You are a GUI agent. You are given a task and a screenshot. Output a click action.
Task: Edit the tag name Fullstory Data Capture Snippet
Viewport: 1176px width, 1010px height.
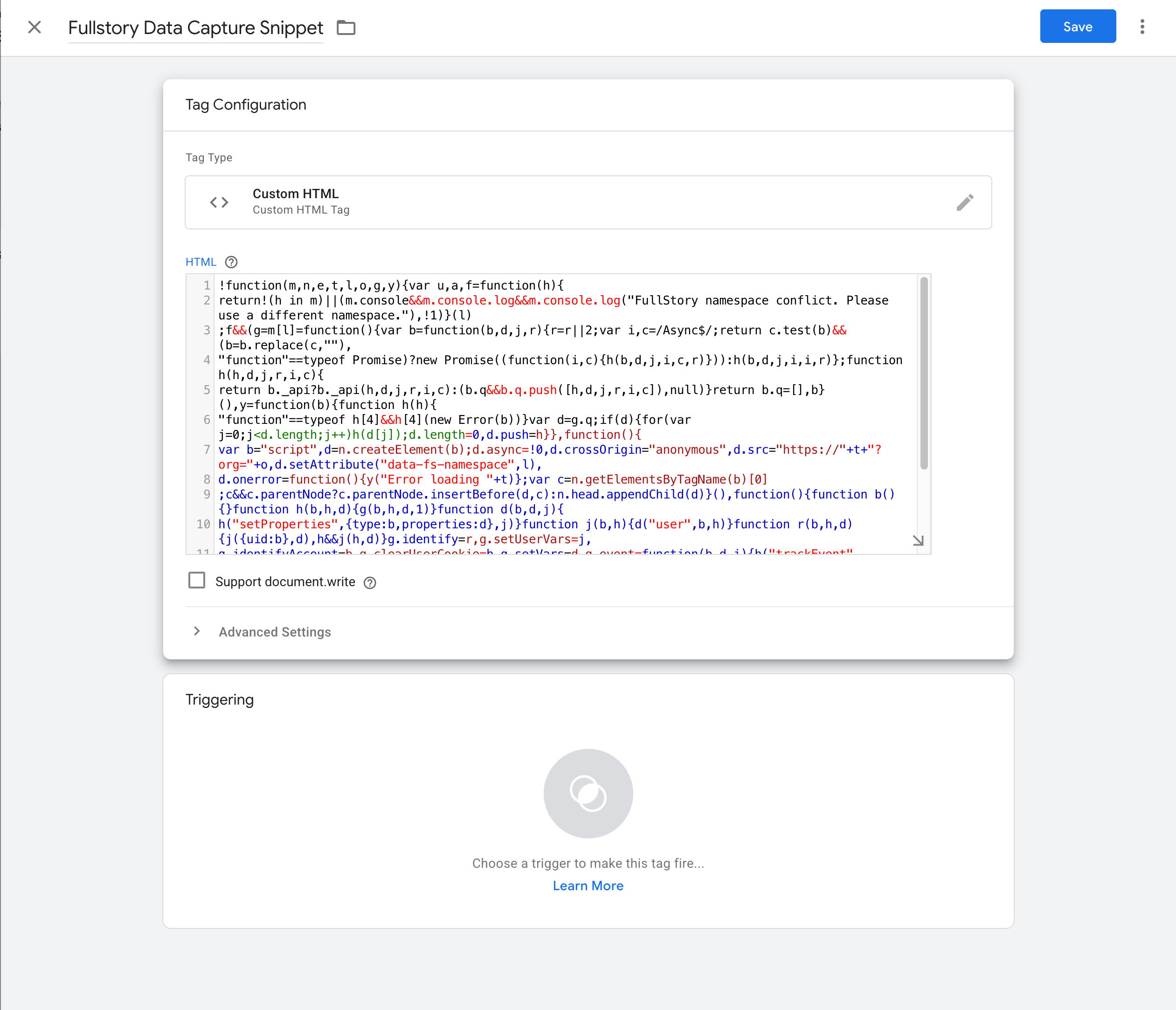click(x=196, y=28)
